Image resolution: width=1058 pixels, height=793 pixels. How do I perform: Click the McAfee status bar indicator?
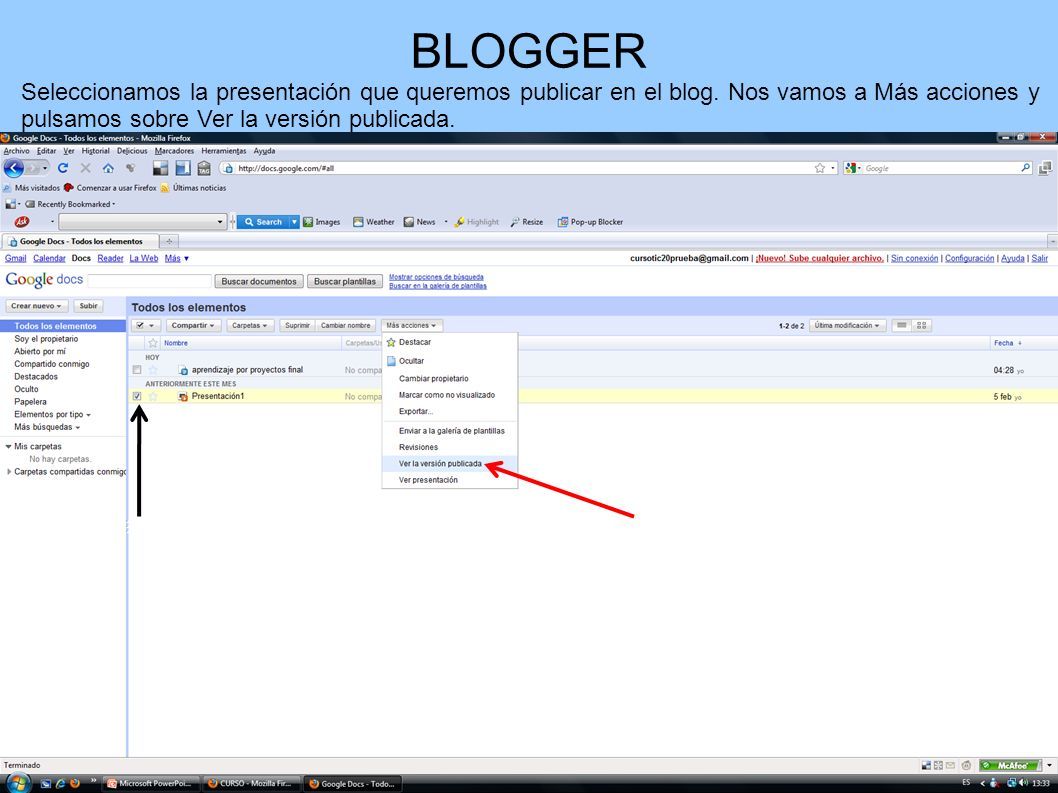tap(1010, 765)
